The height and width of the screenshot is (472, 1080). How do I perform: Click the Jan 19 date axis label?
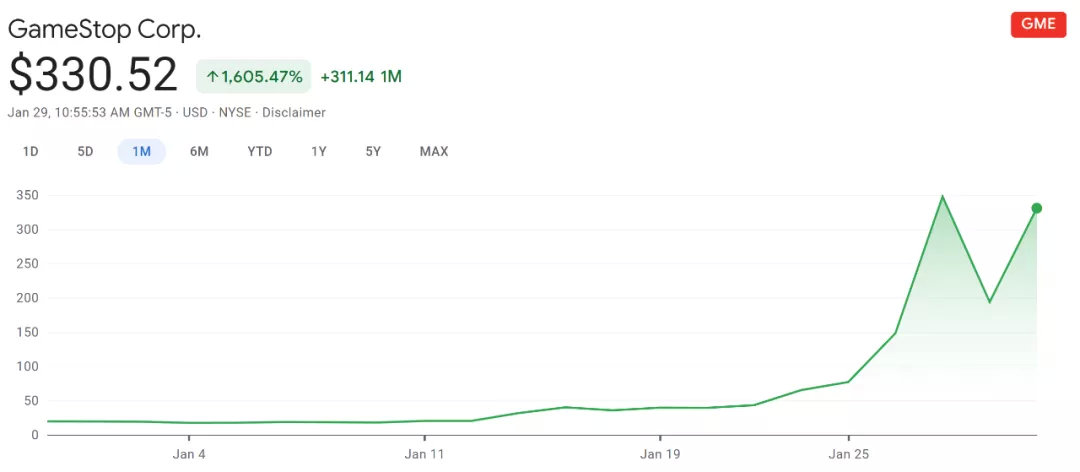659,454
